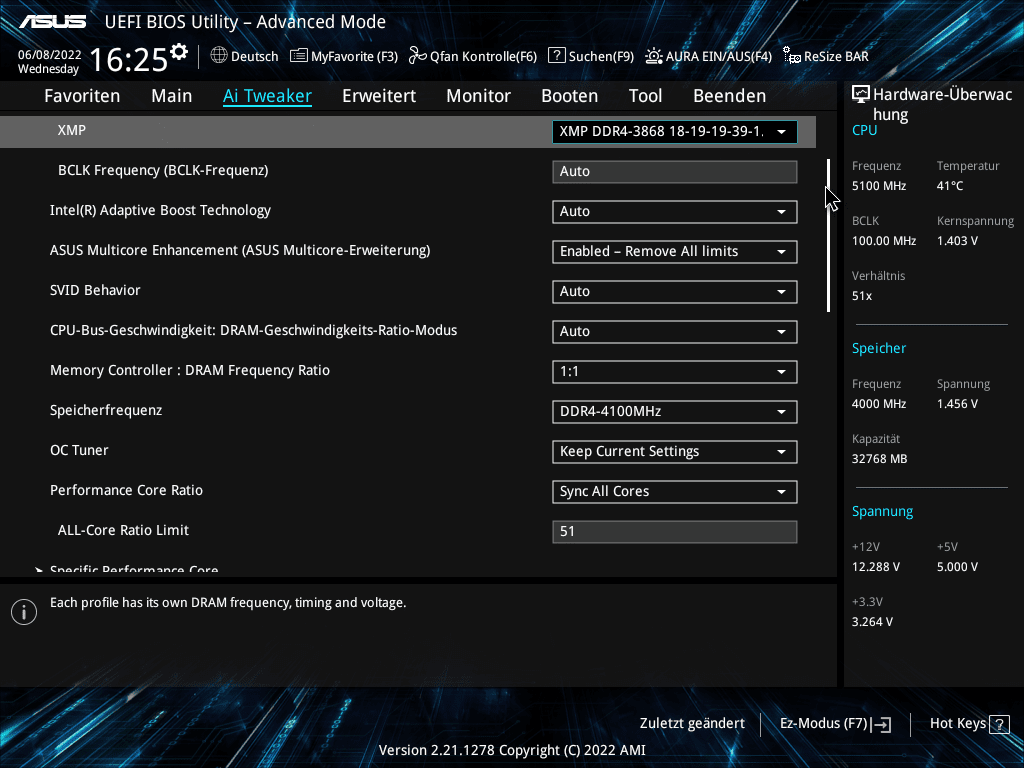Click the Suchen question mark icon

pyautogui.click(x=556, y=56)
